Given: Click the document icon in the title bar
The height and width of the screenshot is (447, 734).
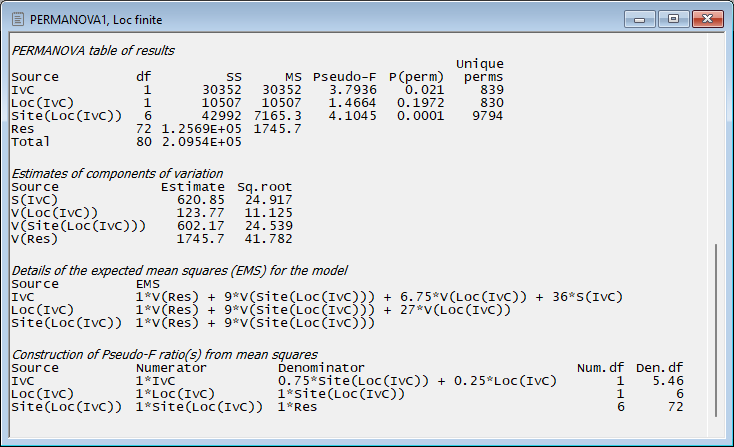Looking at the screenshot, I should (x=17, y=18).
